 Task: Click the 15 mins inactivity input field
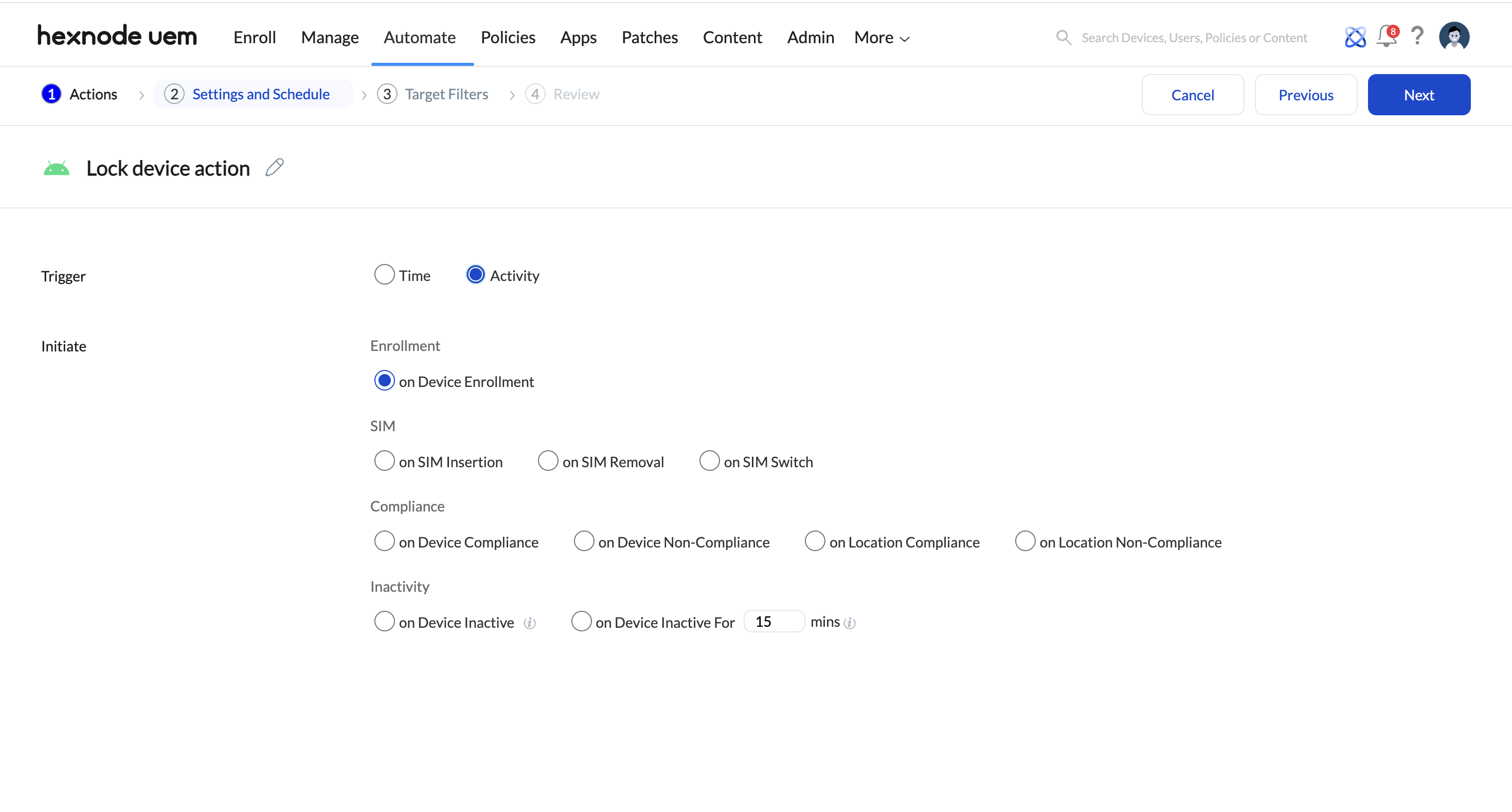(773, 621)
